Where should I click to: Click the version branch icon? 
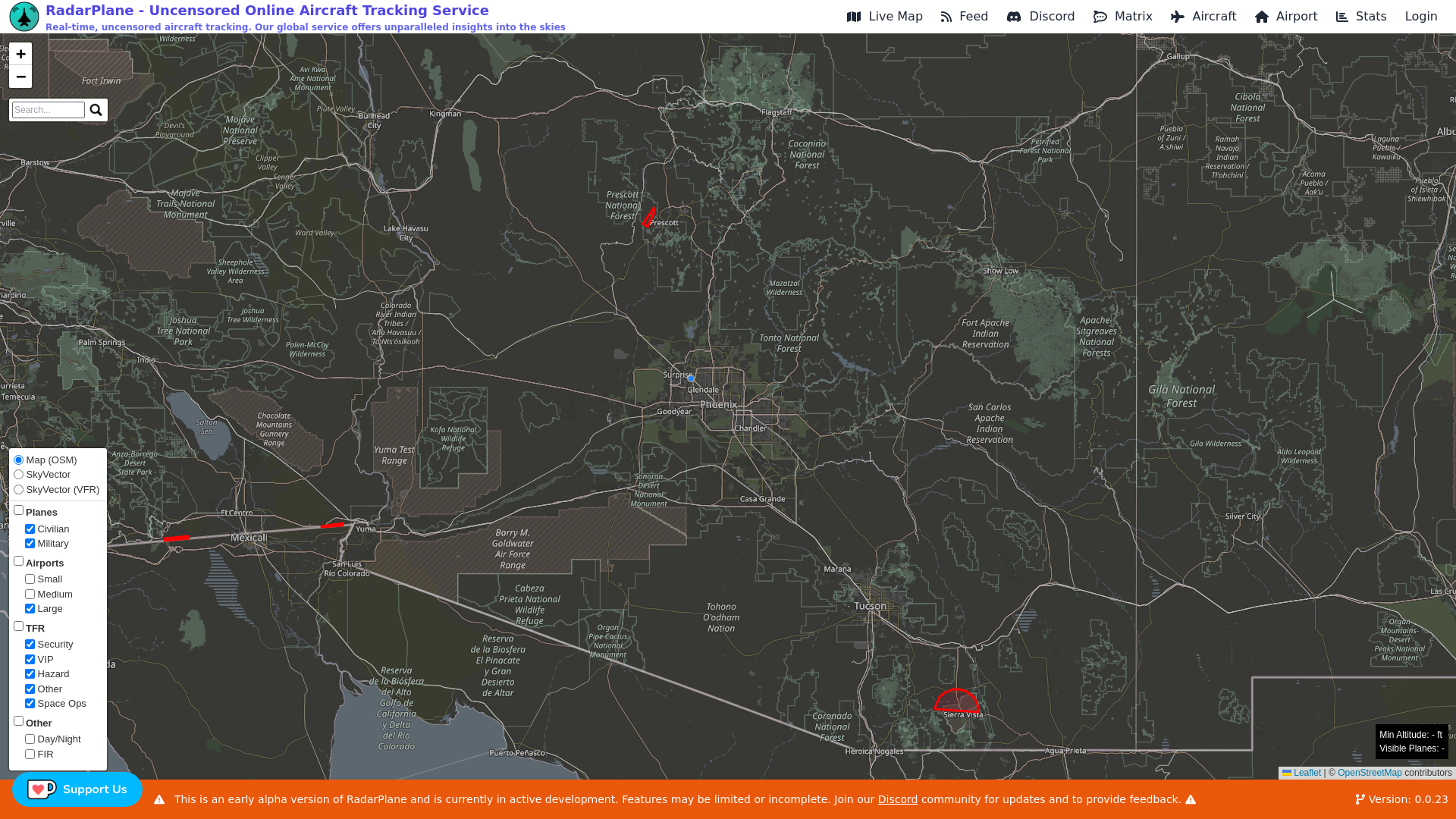tap(1360, 799)
